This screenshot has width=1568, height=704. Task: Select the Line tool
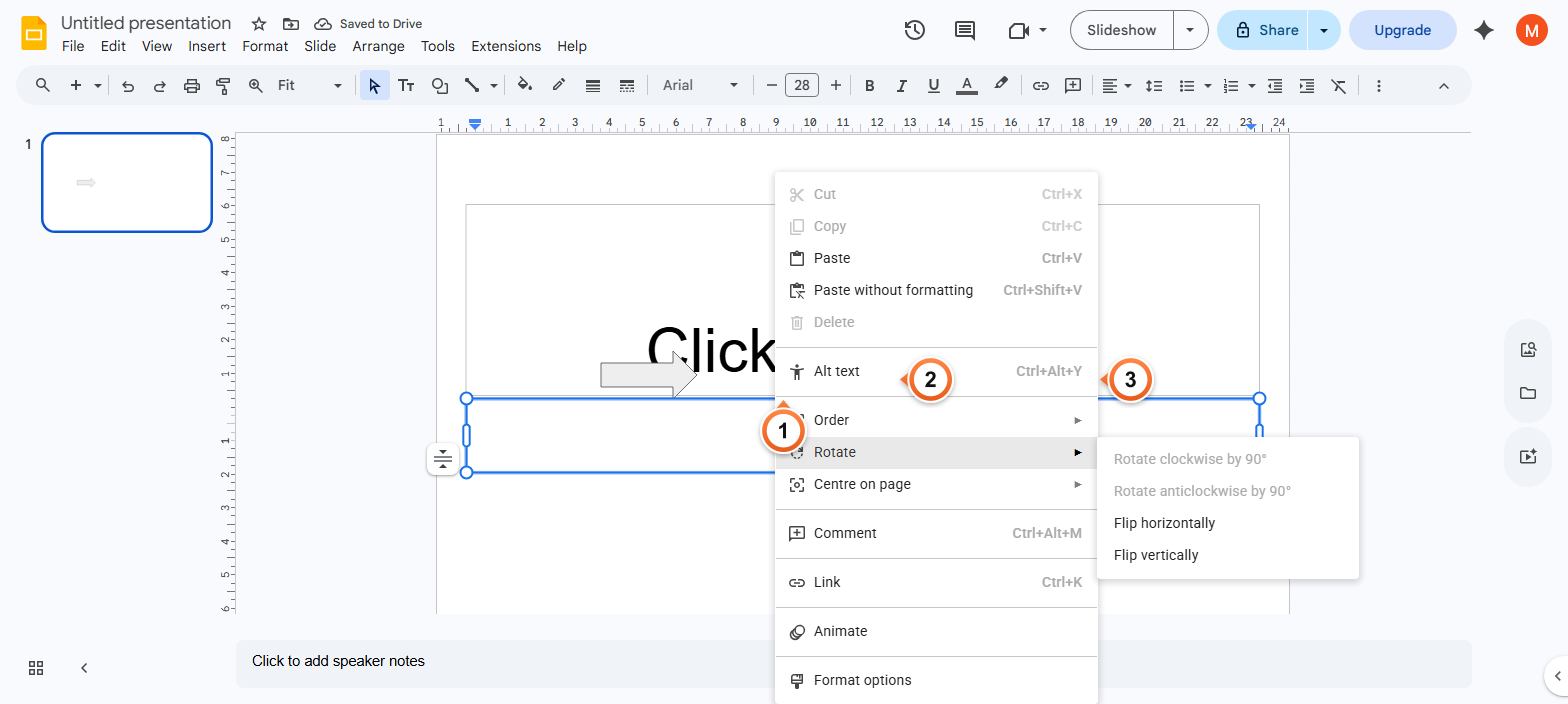[x=472, y=86]
